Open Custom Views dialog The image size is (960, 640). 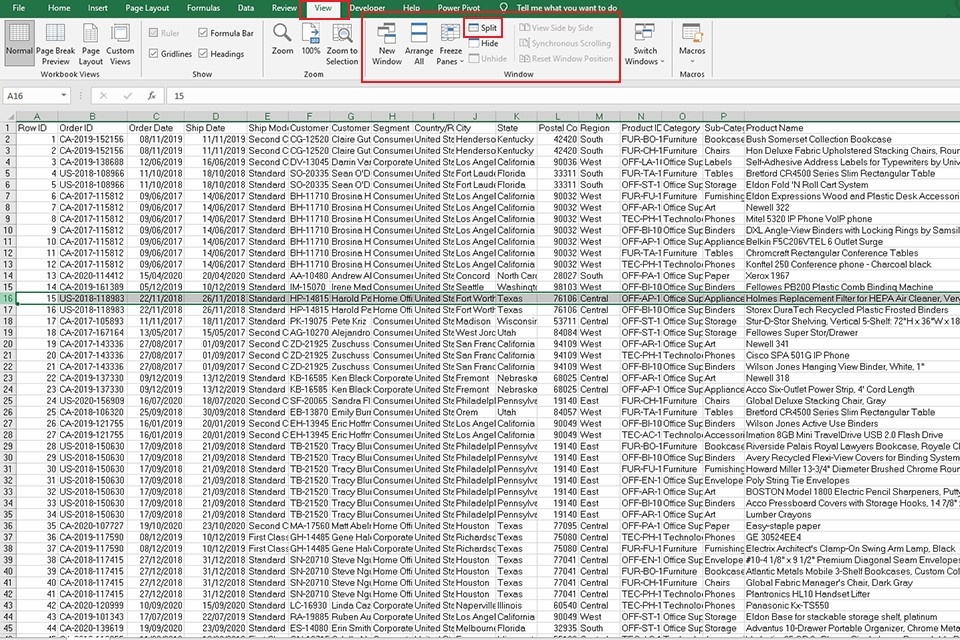[120, 44]
